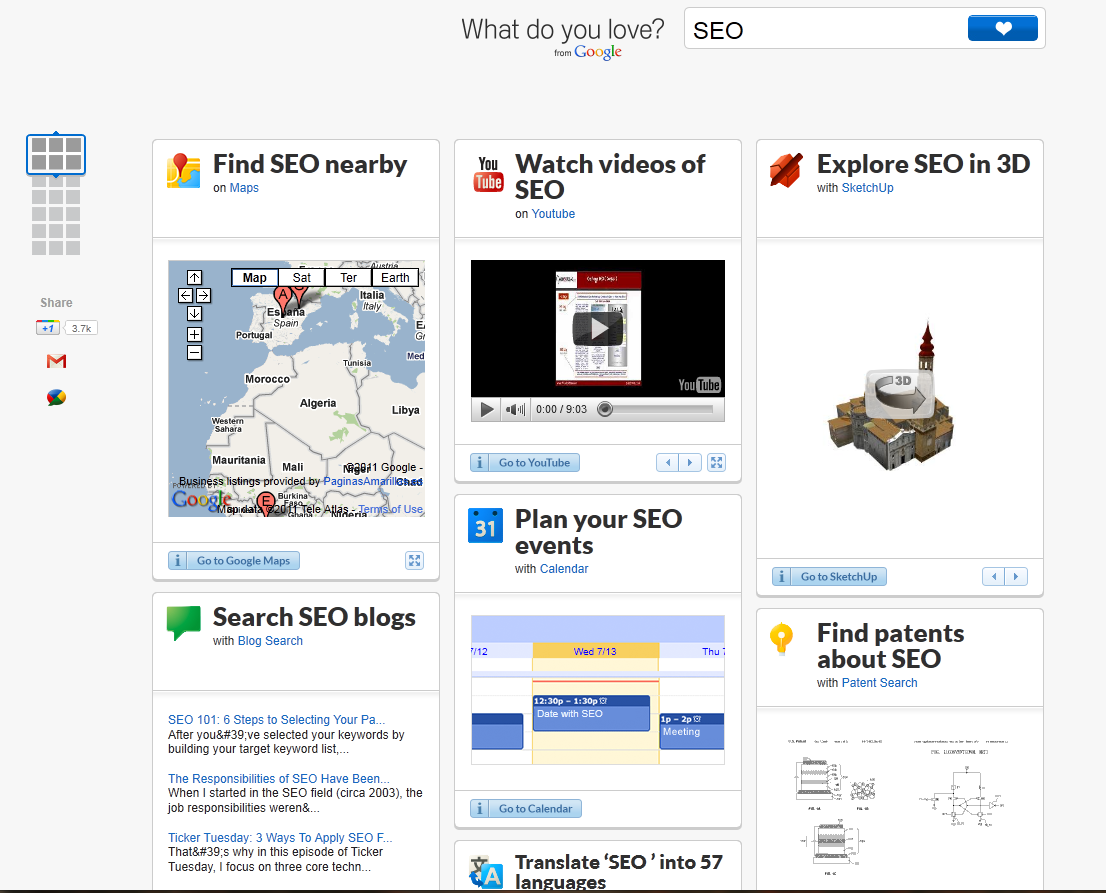Viewport: 1106px width, 893px height.
Task: Click the SketchUp card icon
Action: click(x=786, y=170)
